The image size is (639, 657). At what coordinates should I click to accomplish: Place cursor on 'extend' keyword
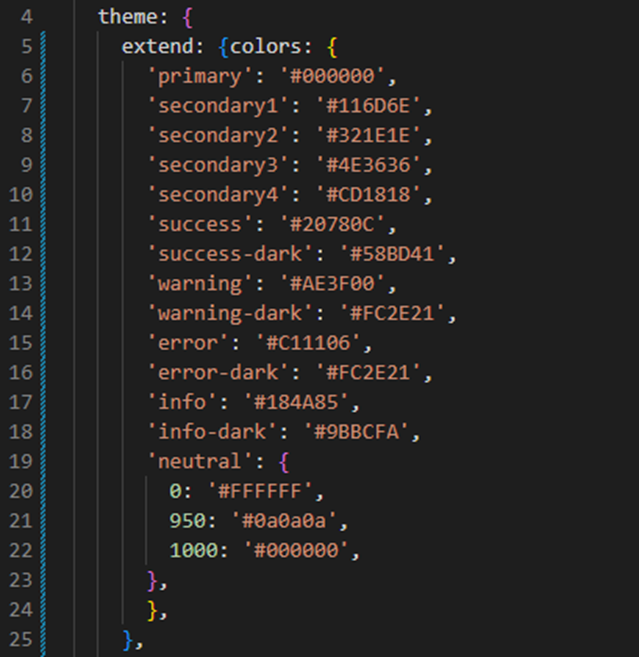coord(158,47)
